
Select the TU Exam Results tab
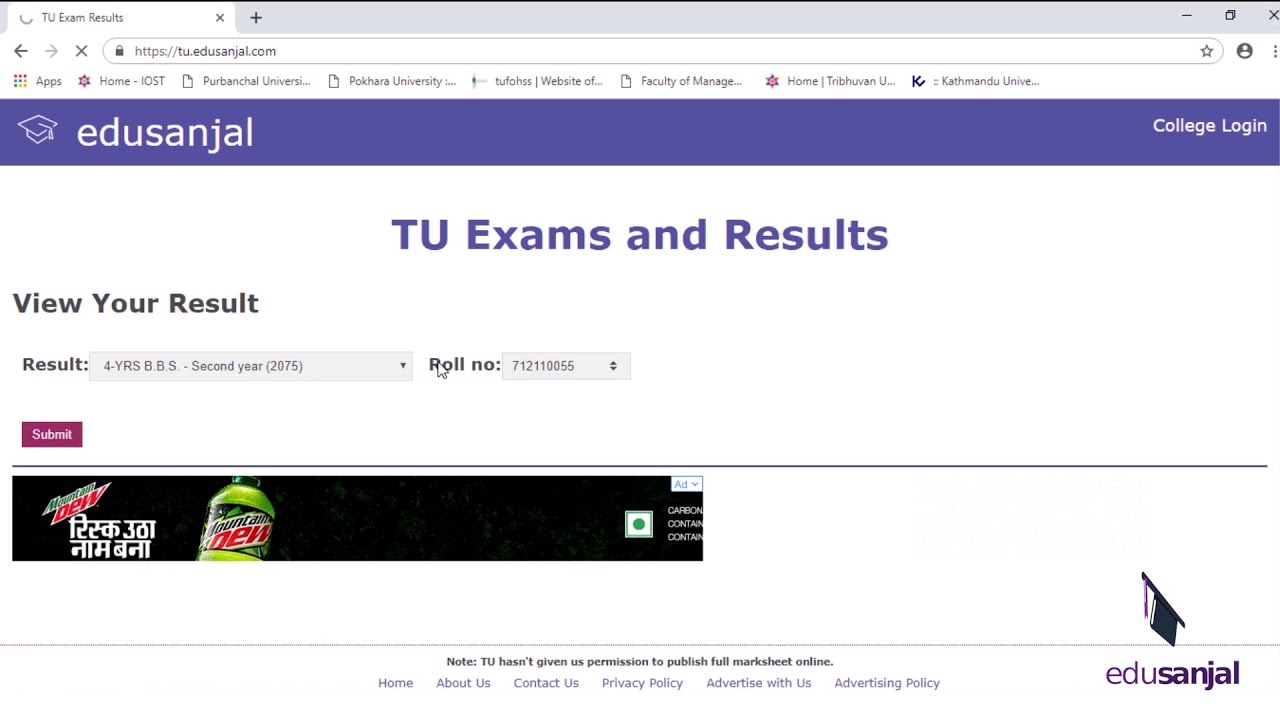click(x=120, y=17)
